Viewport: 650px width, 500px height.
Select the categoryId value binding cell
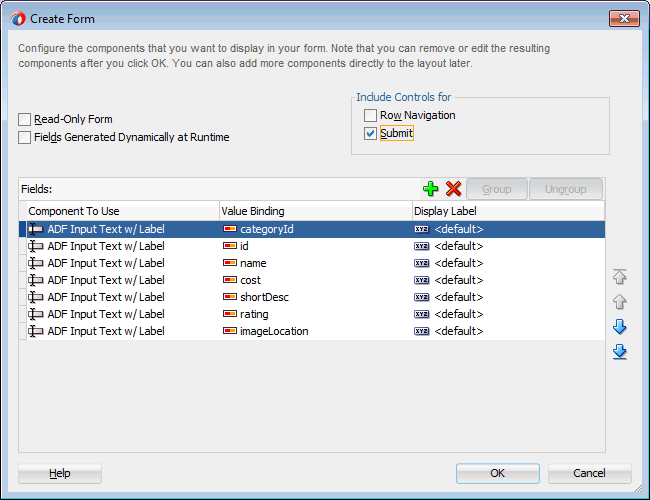click(x=316, y=229)
